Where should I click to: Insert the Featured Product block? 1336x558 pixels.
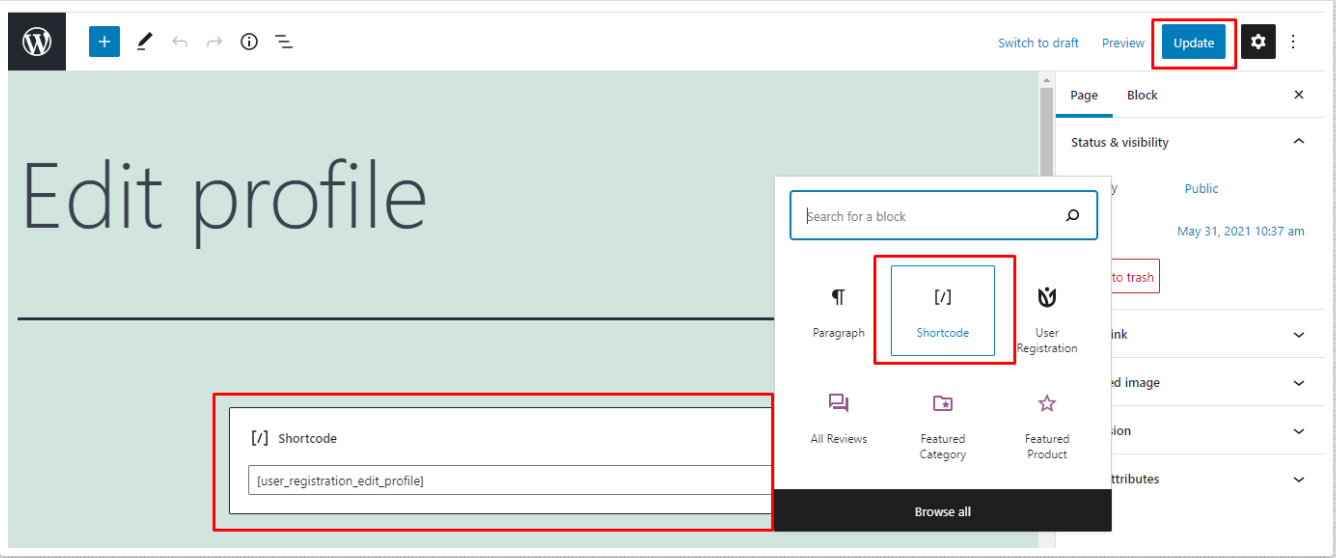click(1047, 425)
